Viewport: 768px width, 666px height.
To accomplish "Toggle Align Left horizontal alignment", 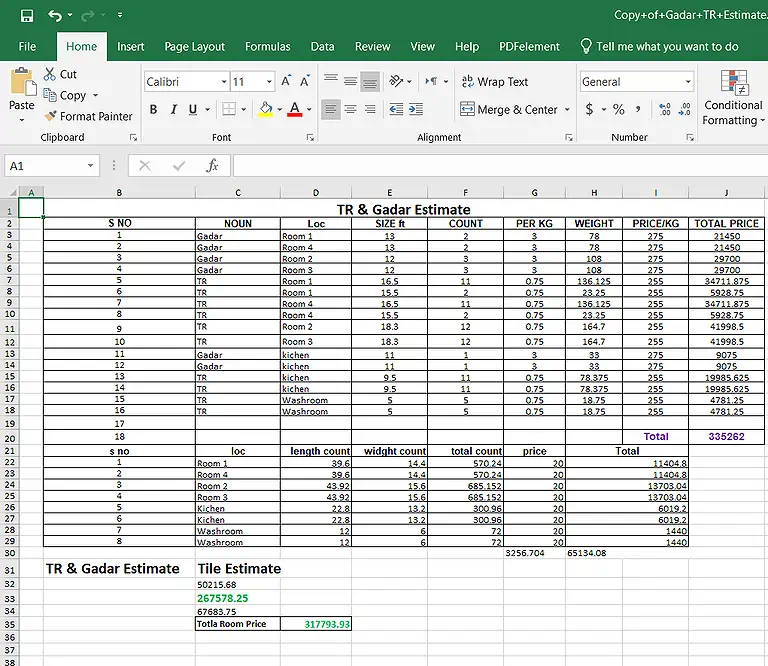I will [331, 109].
